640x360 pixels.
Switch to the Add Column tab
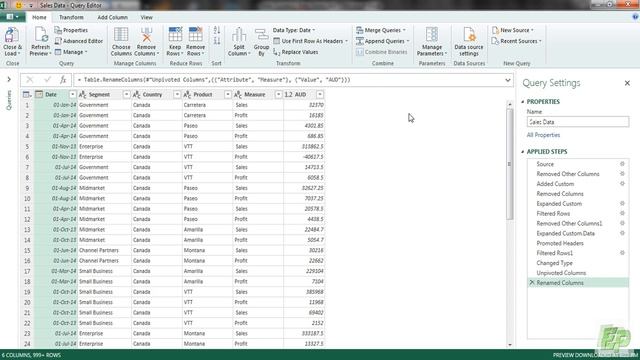pyautogui.click(x=112, y=17)
